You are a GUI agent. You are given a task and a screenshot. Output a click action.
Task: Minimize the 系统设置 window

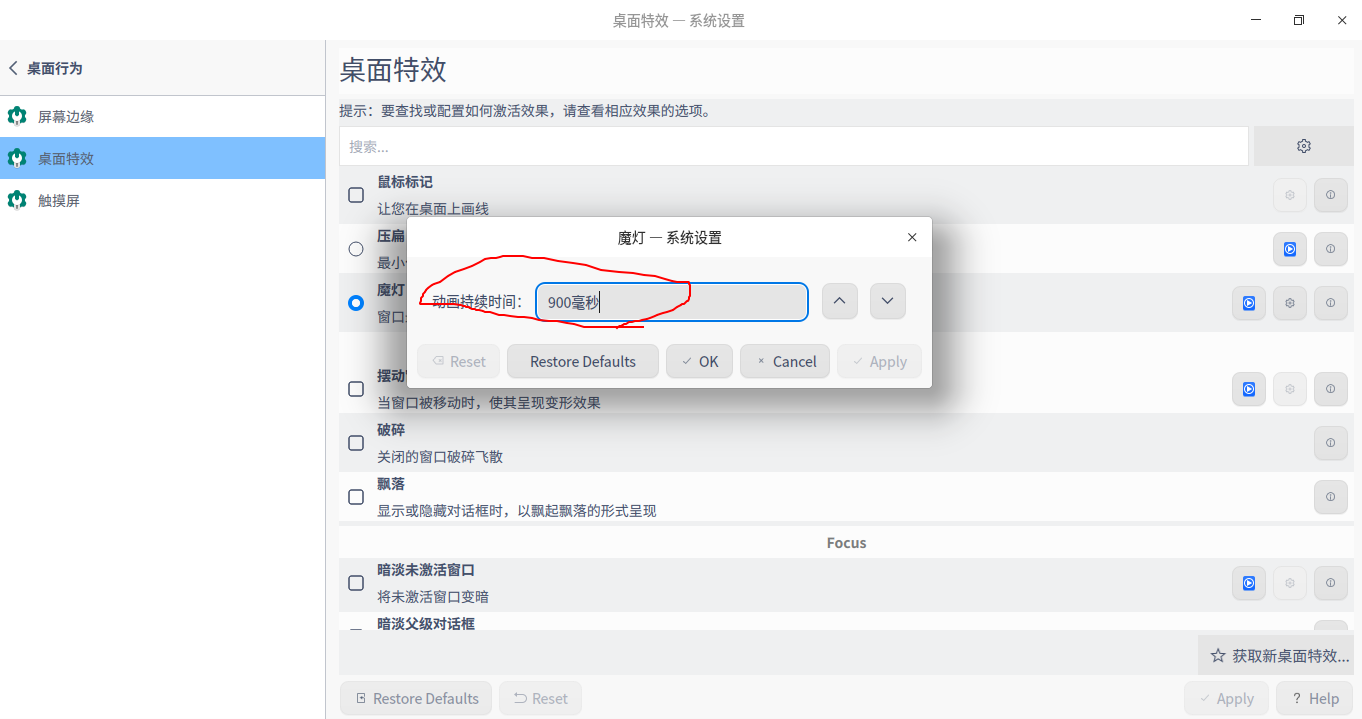coord(1255,20)
